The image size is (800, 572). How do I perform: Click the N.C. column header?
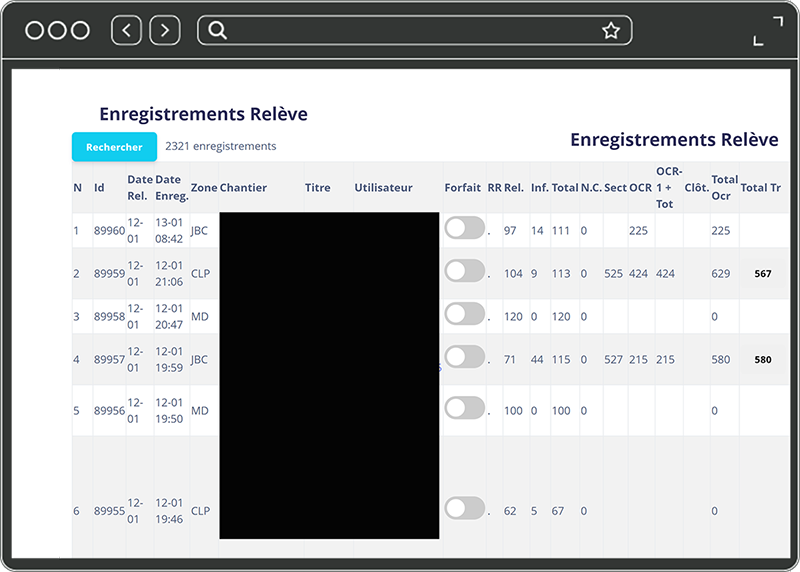591,188
